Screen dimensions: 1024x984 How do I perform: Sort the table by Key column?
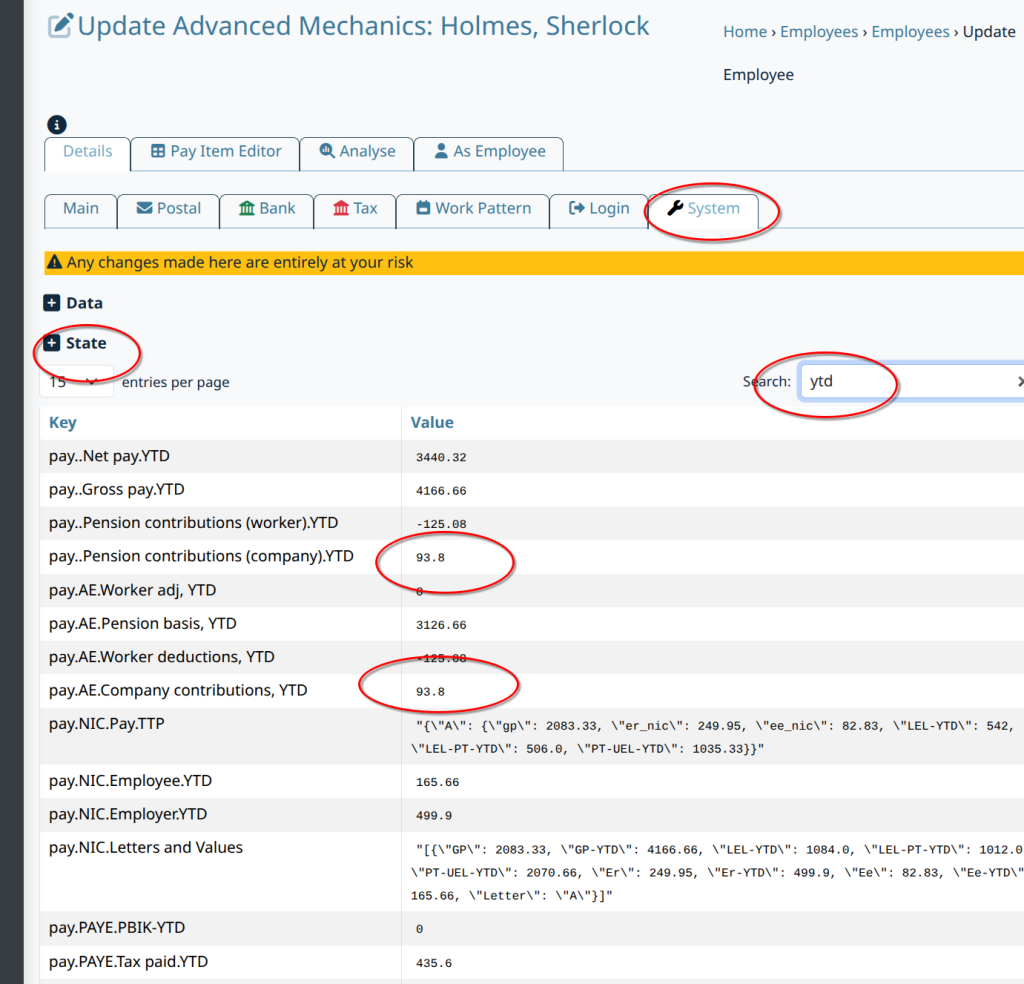[63, 423]
